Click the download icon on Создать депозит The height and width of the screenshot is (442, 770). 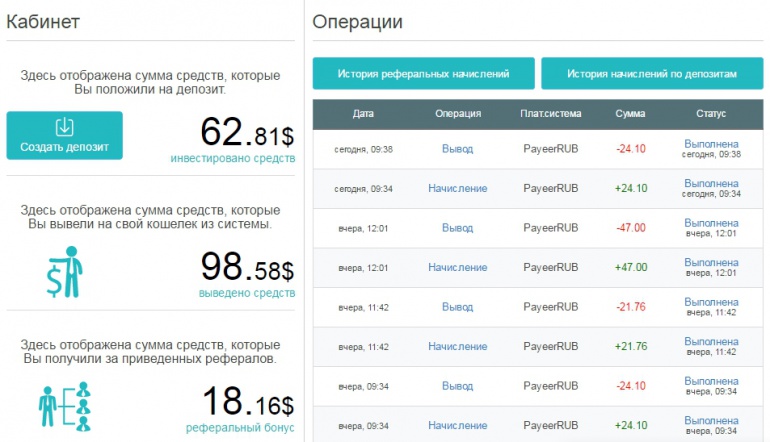(64, 127)
